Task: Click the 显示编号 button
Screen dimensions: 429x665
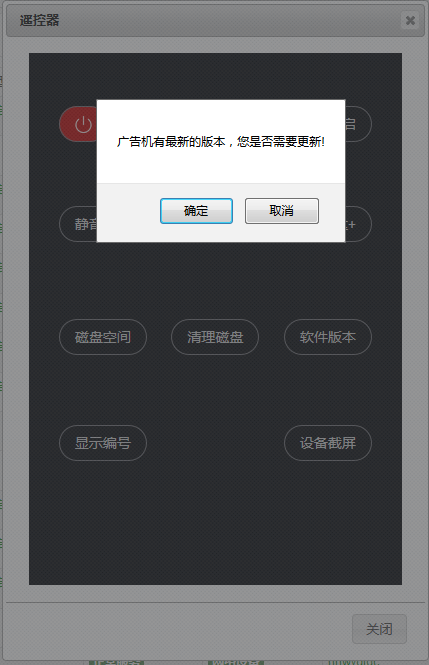Action: point(103,443)
